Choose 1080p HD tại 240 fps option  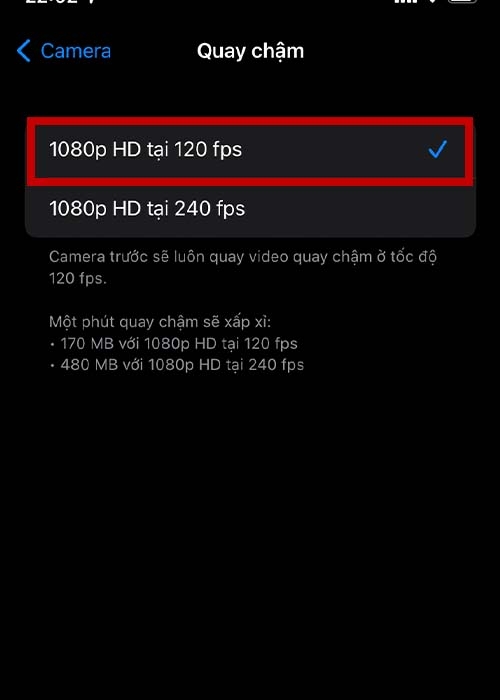click(250, 208)
